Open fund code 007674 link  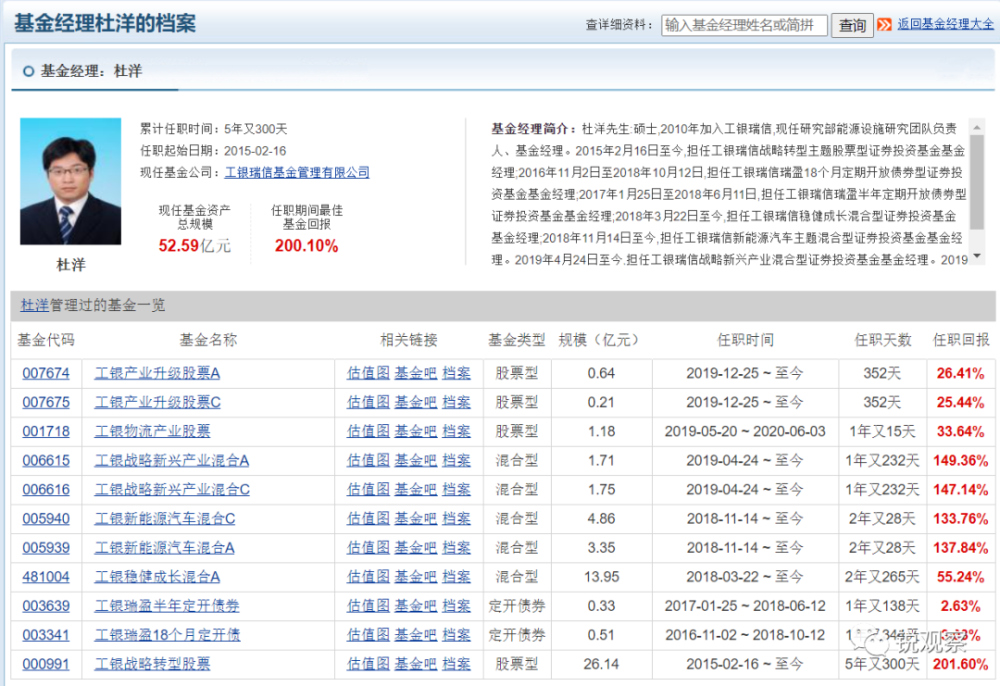46,373
